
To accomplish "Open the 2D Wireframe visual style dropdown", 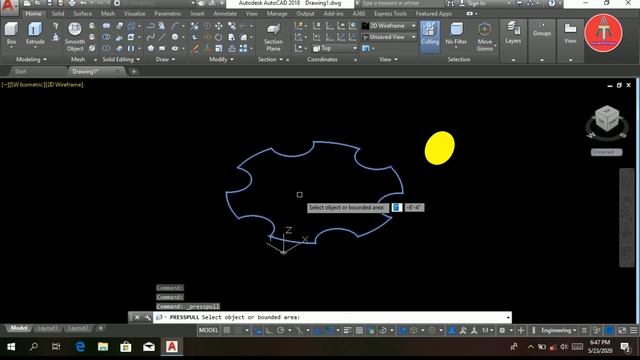I will 389,26.
